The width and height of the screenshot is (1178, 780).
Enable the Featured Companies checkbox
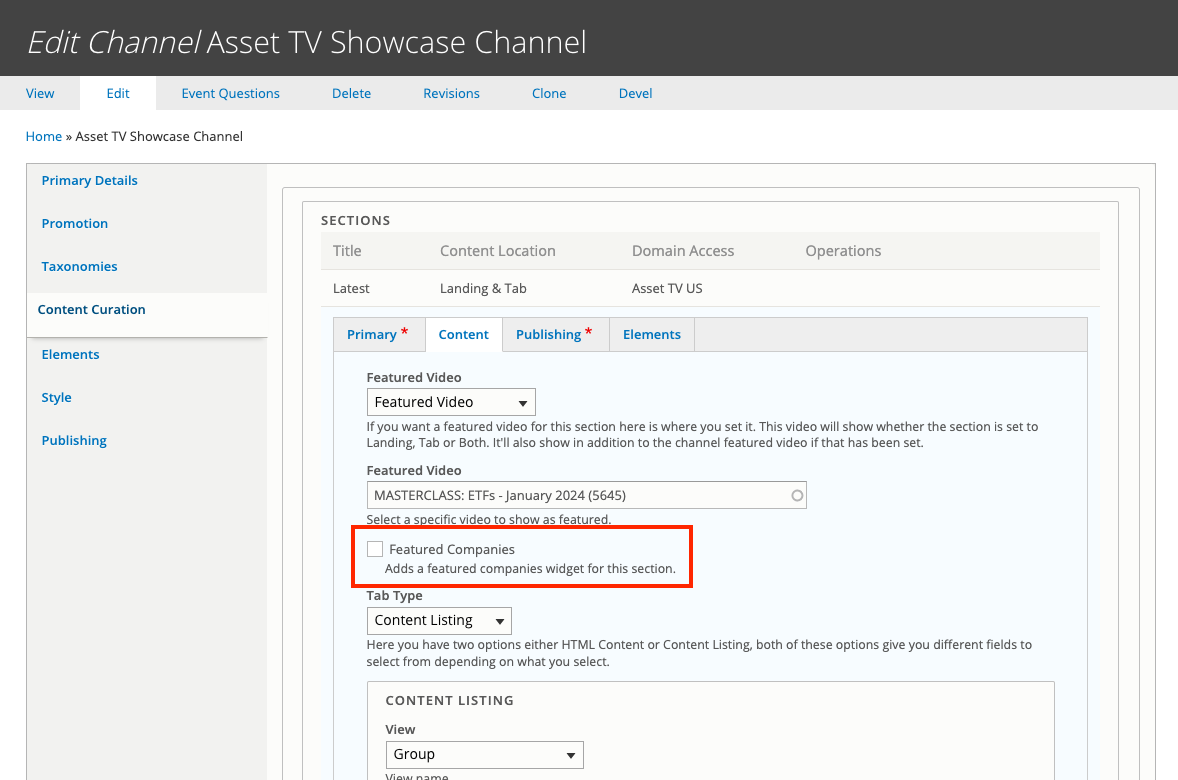[375, 549]
